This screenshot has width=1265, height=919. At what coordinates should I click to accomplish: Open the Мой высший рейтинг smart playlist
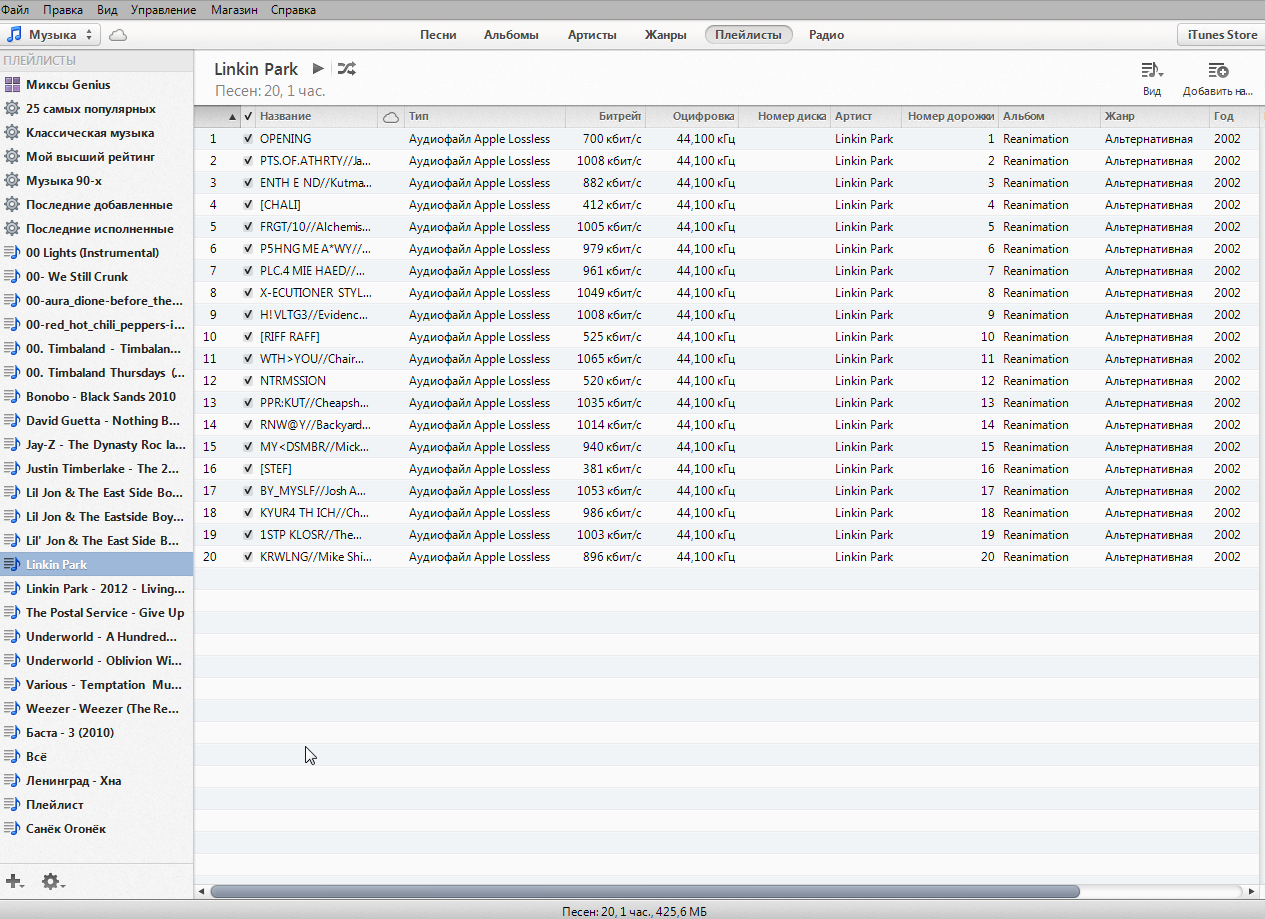96,157
